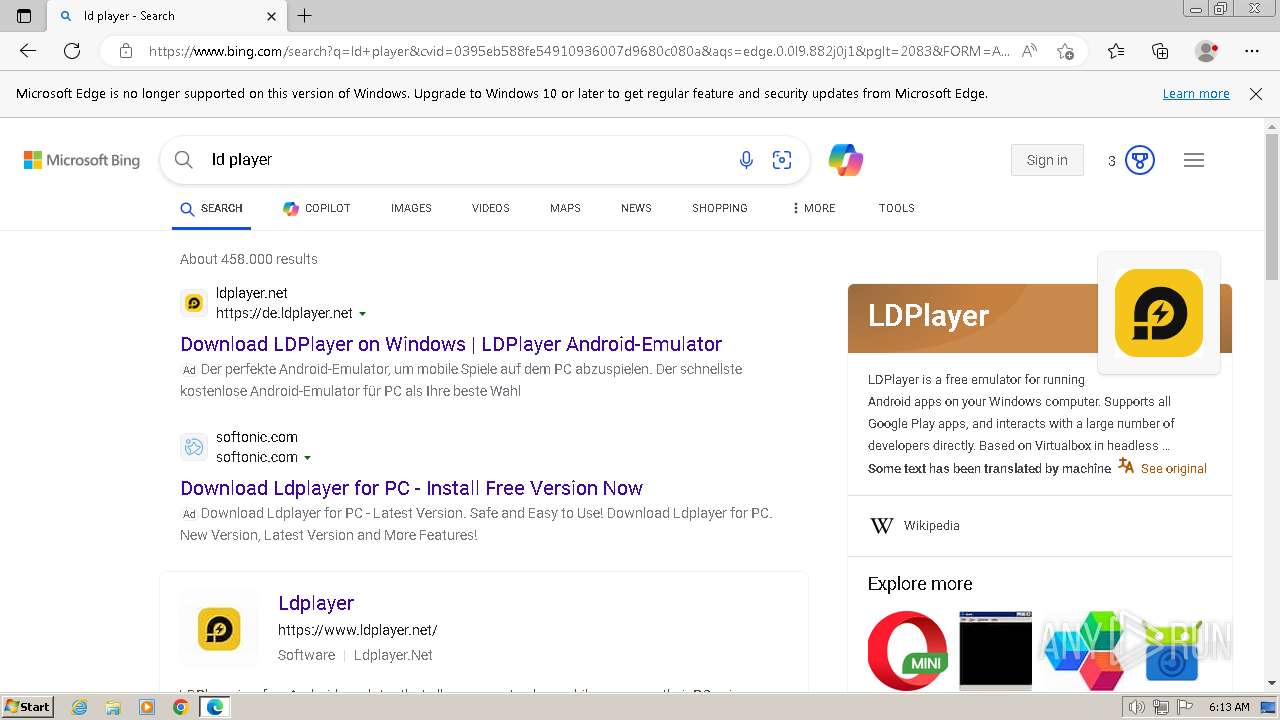Click the taskbar clock showing 6:13 AM
Screen dimensions: 1280x720
tap(1229, 707)
